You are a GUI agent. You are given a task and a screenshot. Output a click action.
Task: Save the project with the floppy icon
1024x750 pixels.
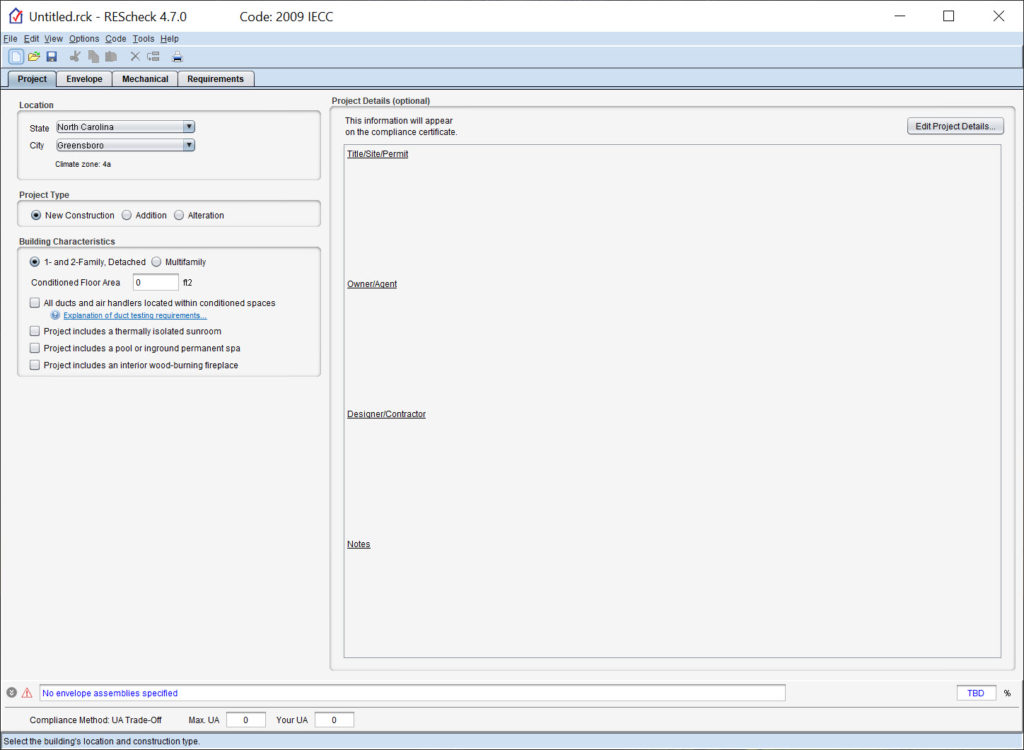click(52, 57)
